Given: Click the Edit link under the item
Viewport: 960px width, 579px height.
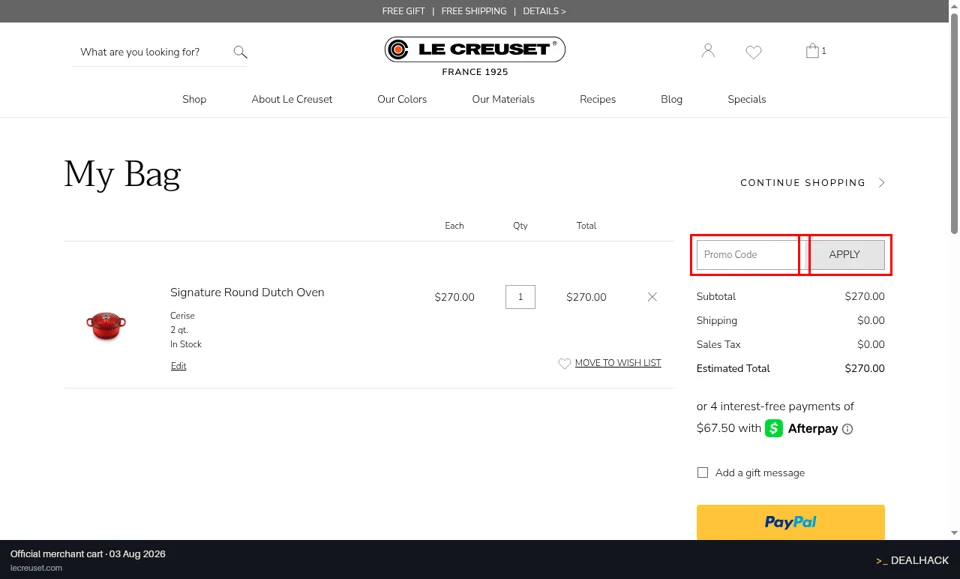Looking at the screenshot, I should point(178,366).
